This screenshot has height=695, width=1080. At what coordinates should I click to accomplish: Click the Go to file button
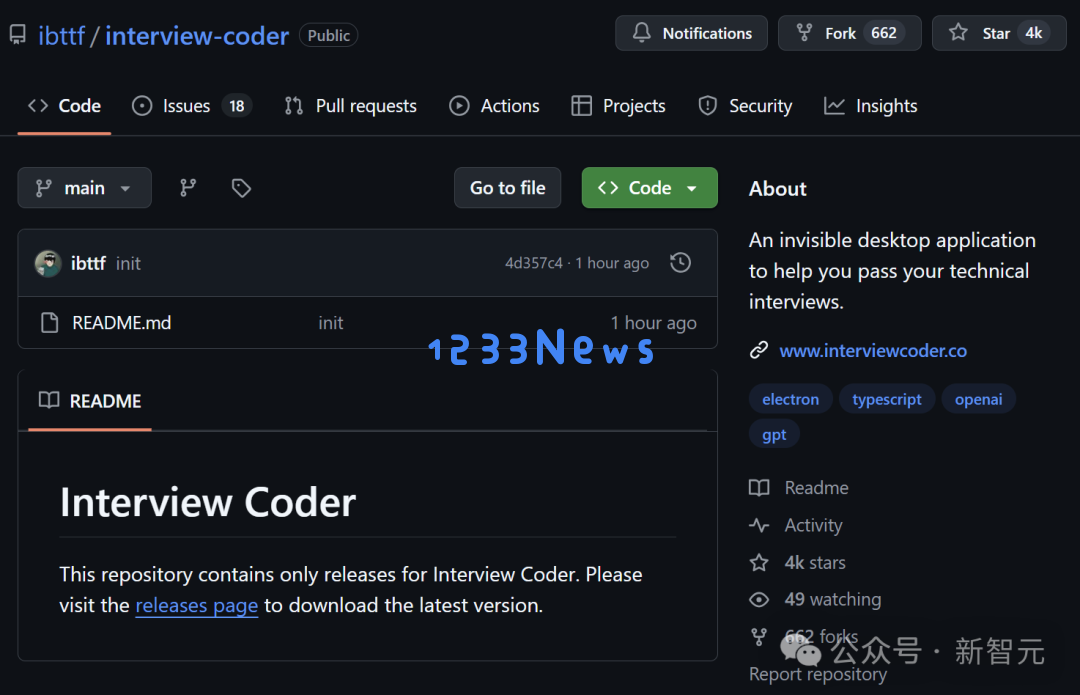pyautogui.click(x=508, y=187)
